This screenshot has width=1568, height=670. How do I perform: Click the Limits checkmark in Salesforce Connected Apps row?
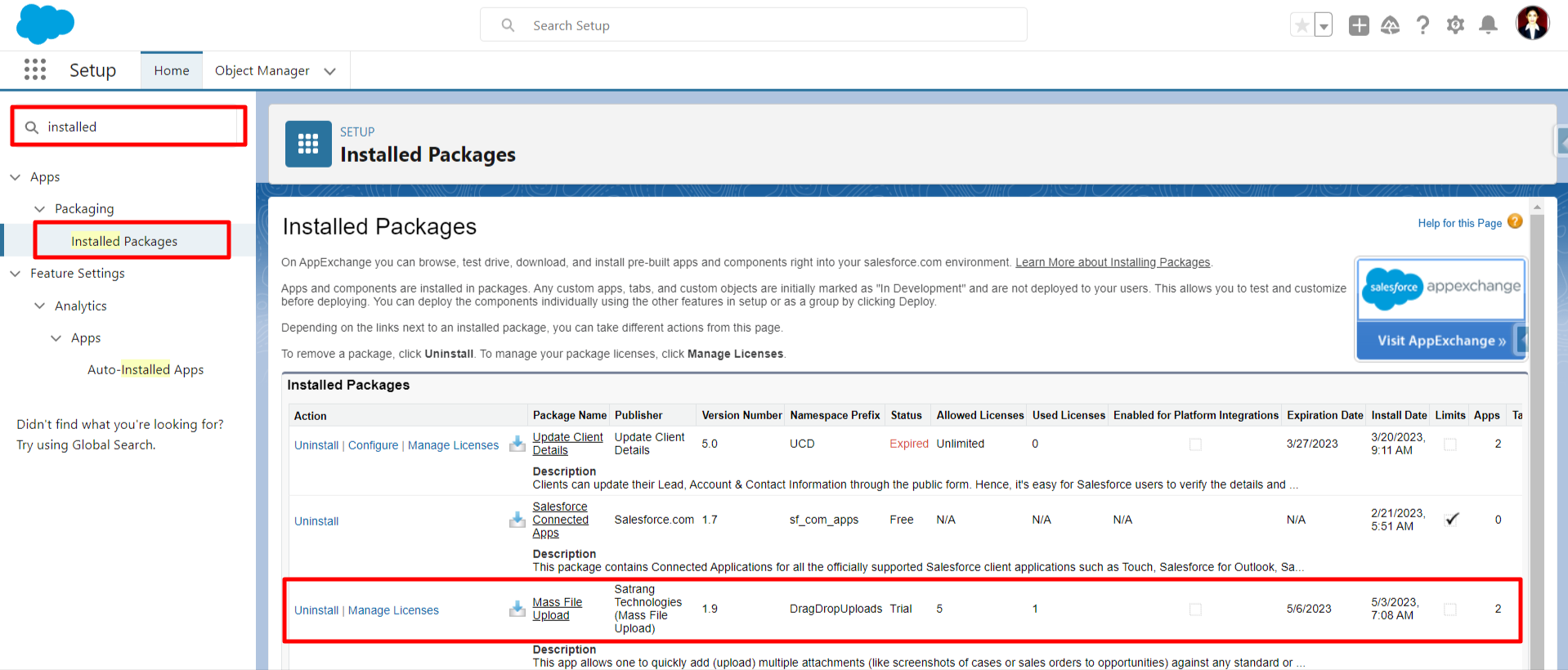pos(1452,519)
